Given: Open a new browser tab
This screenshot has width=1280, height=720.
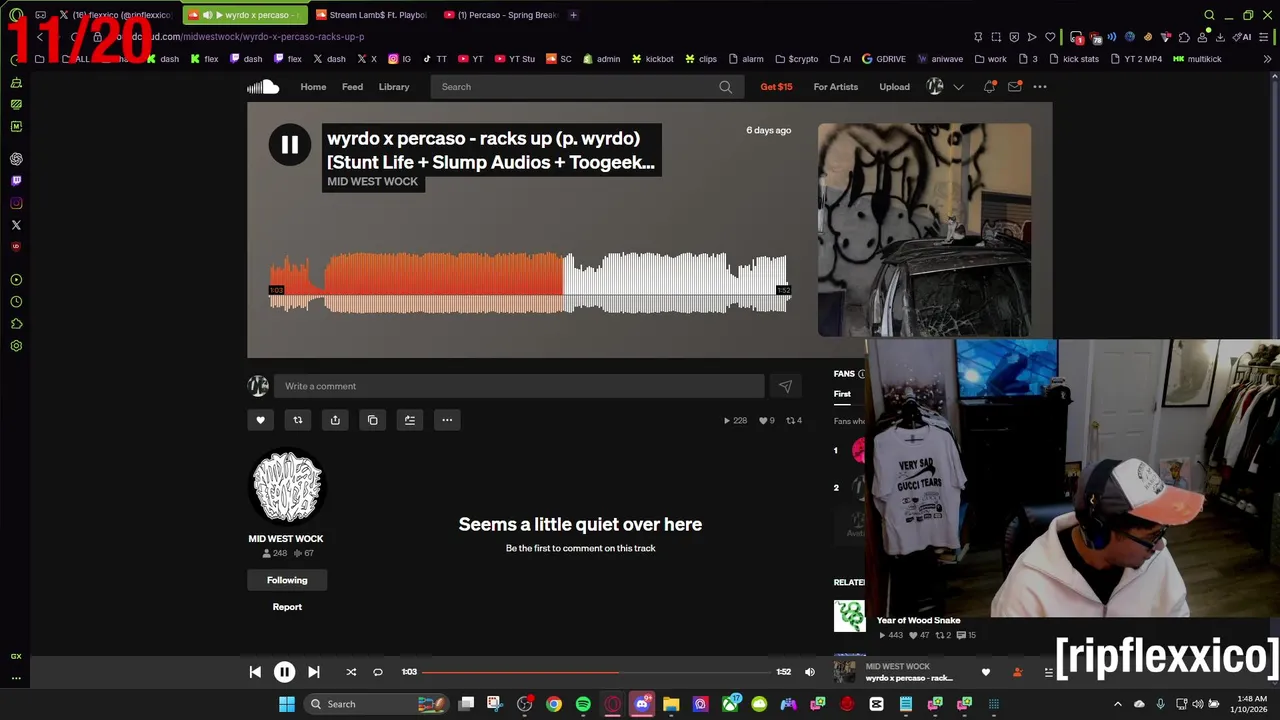Looking at the screenshot, I should [x=573, y=15].
